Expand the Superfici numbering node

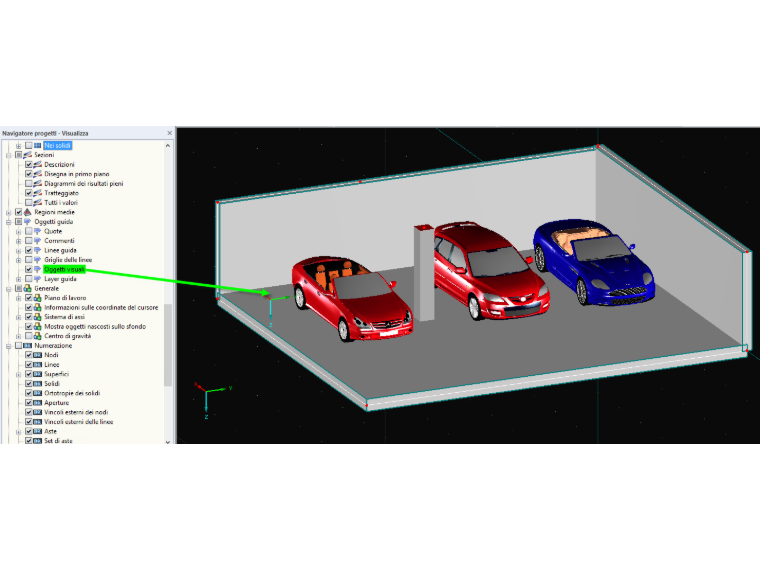tap(18, 374)
